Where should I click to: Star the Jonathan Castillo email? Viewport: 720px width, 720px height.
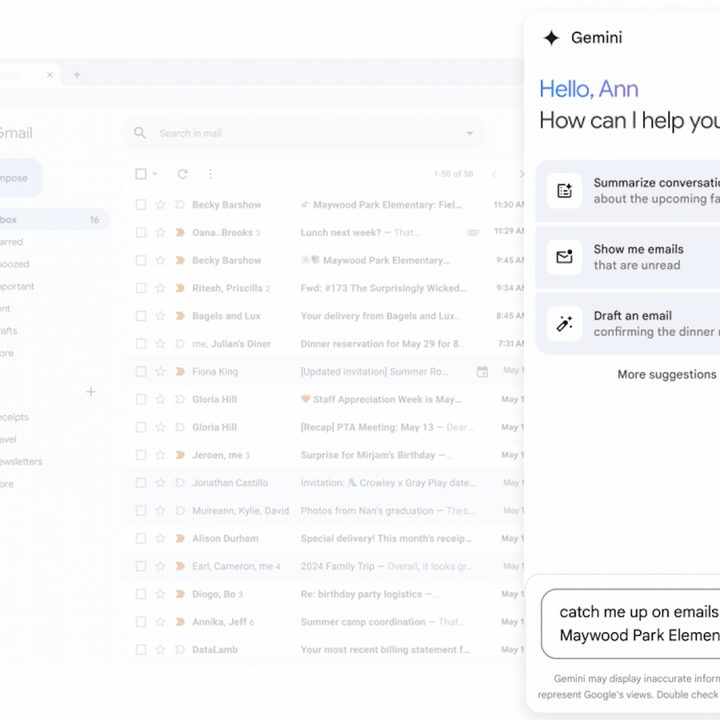pyautogui.click(x=160, y=483)
